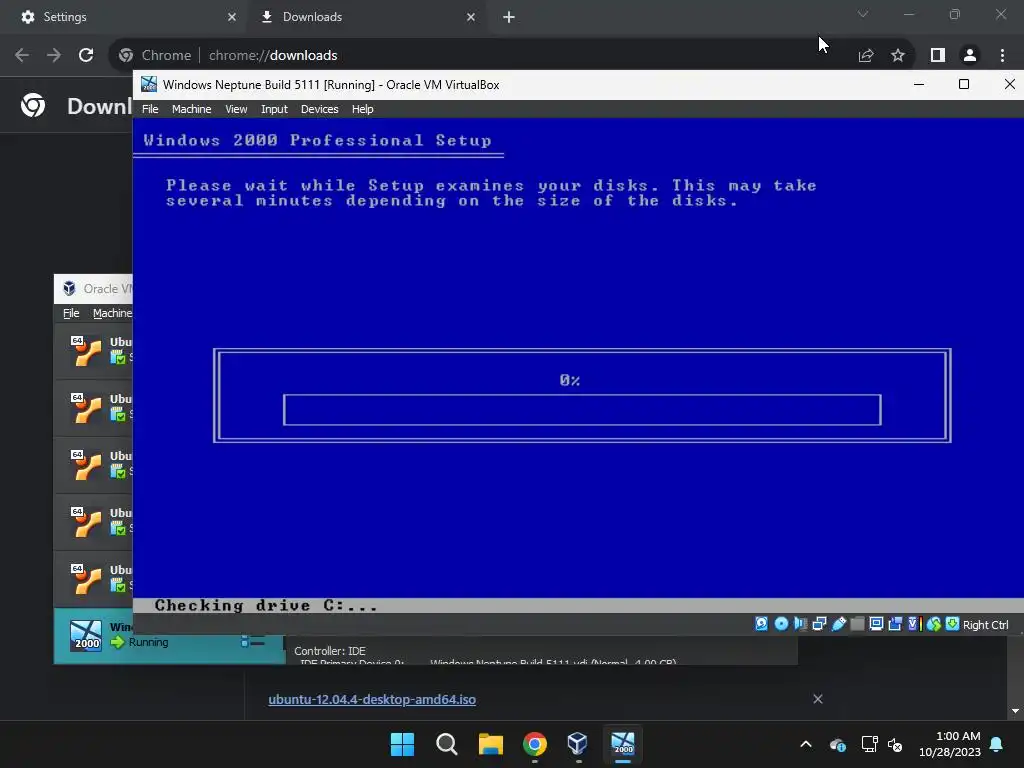Click the mouse integration status icon
Screen dimensions: 1024x768
pos(934,624)
